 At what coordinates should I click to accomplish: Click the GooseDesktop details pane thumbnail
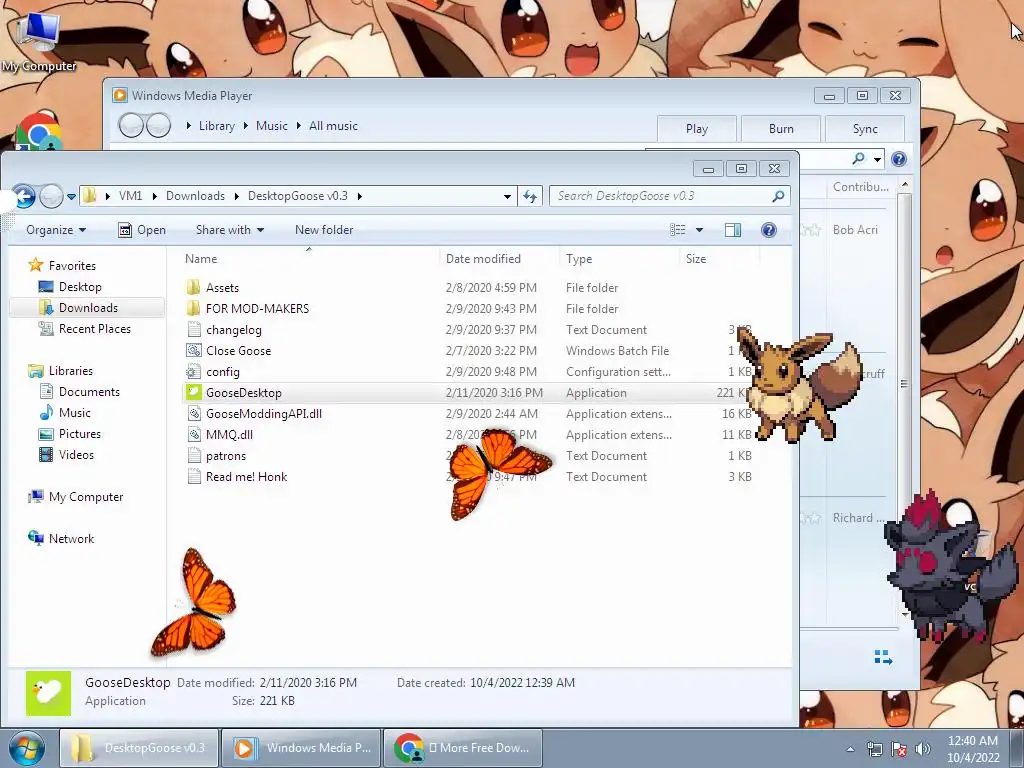pos(48,693)
